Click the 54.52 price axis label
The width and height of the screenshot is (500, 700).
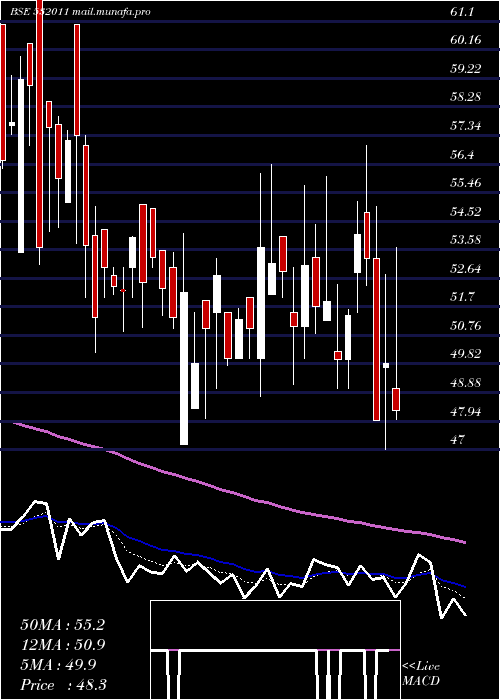(466, 212)
